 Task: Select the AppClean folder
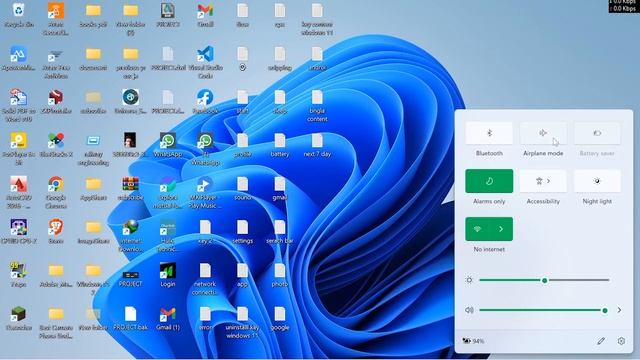tap(93, 189)
